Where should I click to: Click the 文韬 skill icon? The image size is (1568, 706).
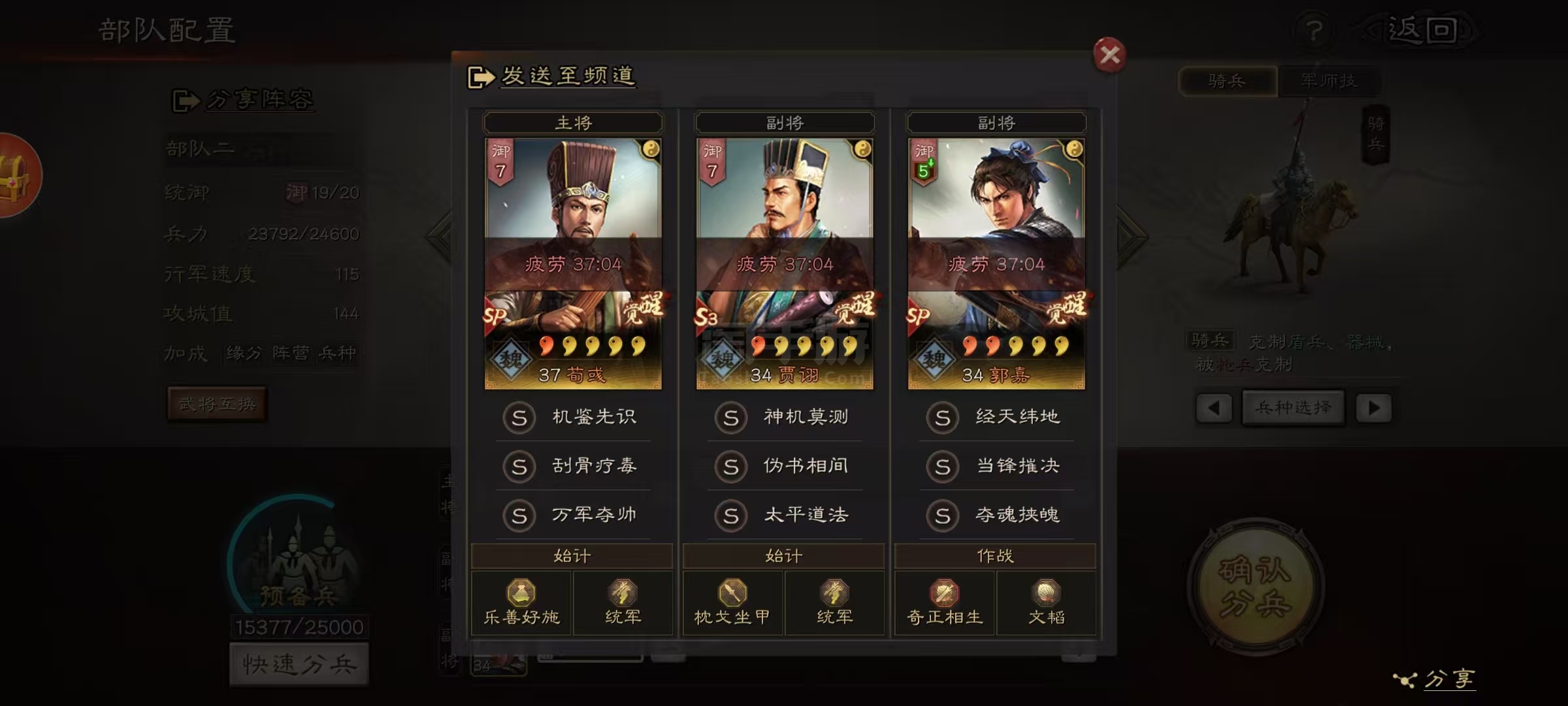(1046, 594)
